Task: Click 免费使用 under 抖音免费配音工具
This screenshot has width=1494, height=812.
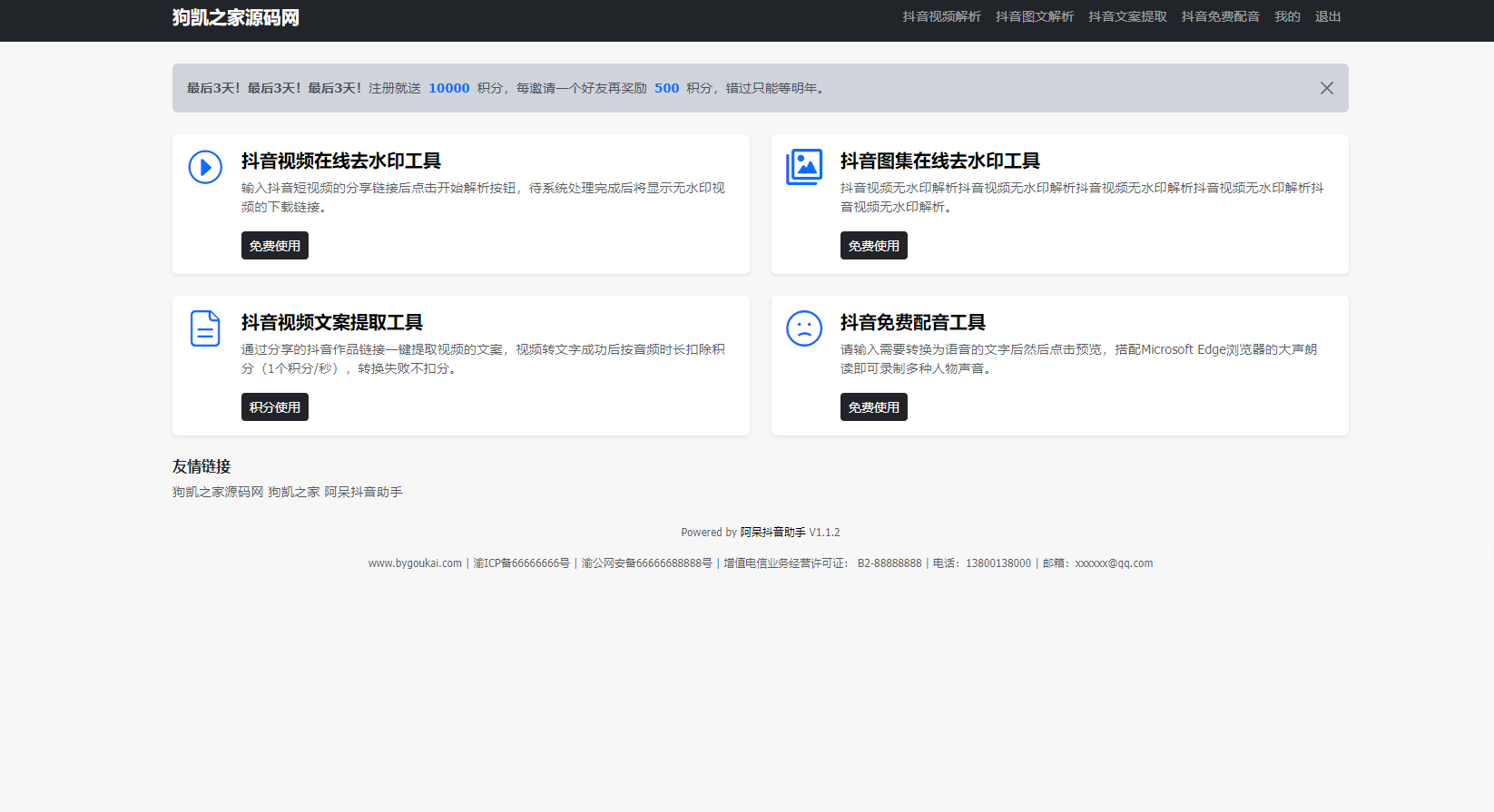Action: [x=874, y=407]
